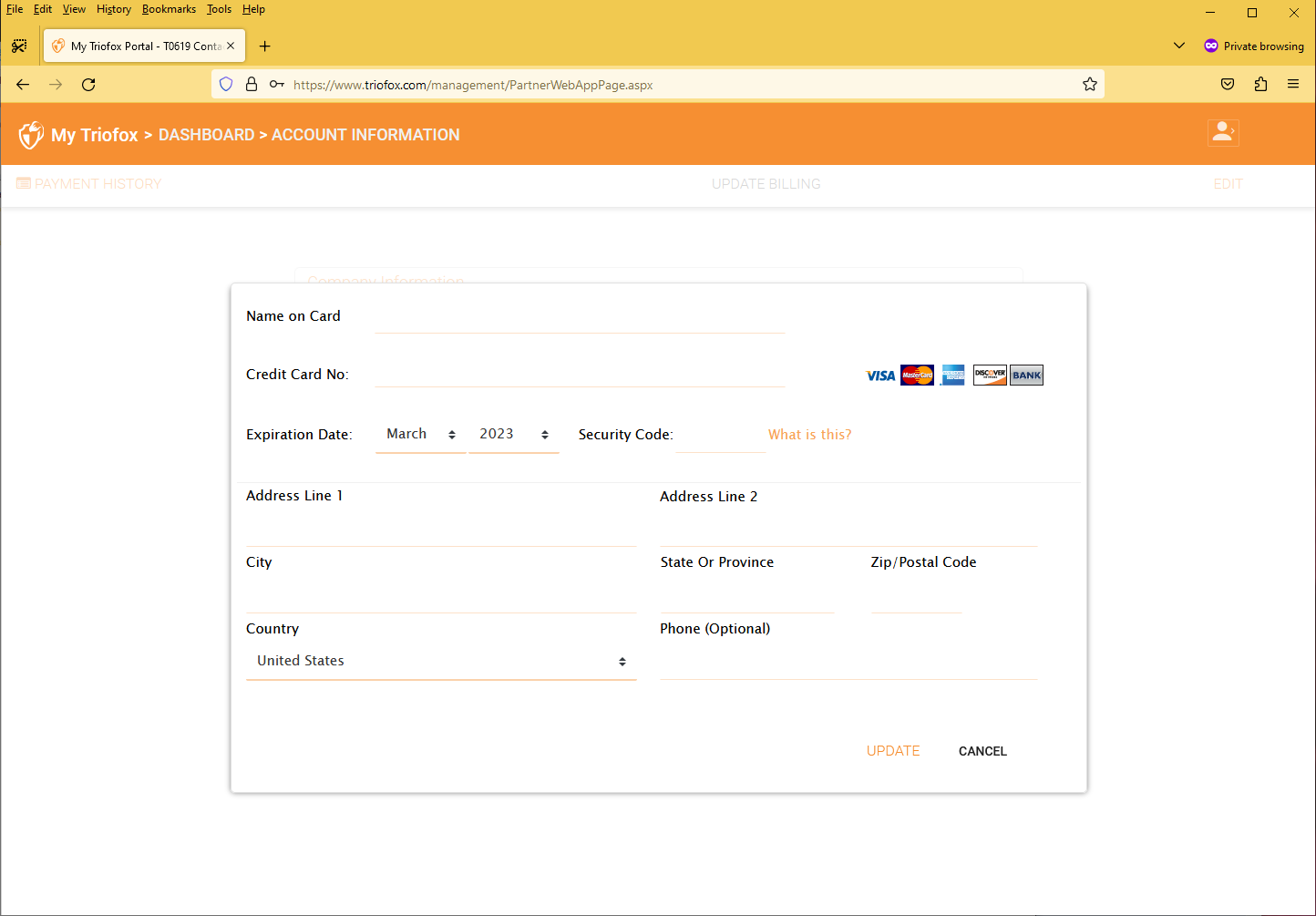Change the Country dropdown from United States
1316x916 pixels.
(x=441, y=660)
